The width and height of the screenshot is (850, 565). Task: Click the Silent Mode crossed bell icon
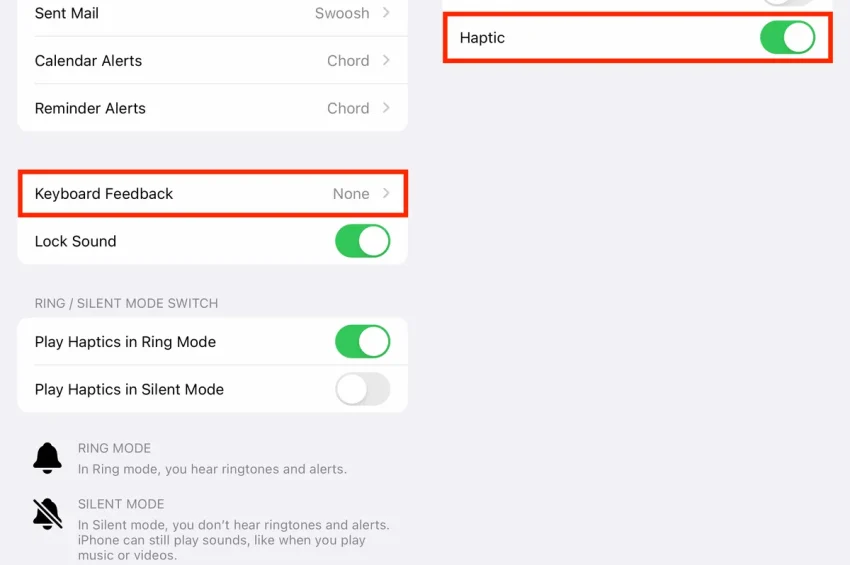click(x=47, y=514)
